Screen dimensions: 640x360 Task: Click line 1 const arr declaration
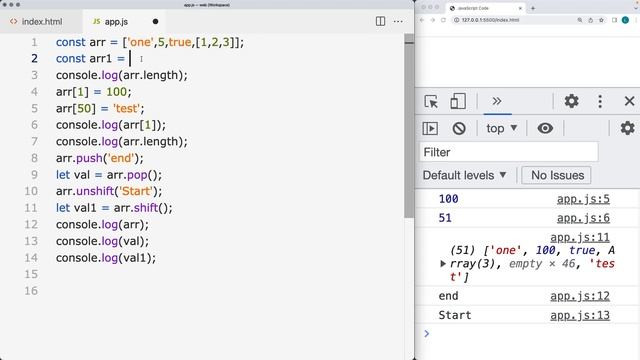pos(150,42)
